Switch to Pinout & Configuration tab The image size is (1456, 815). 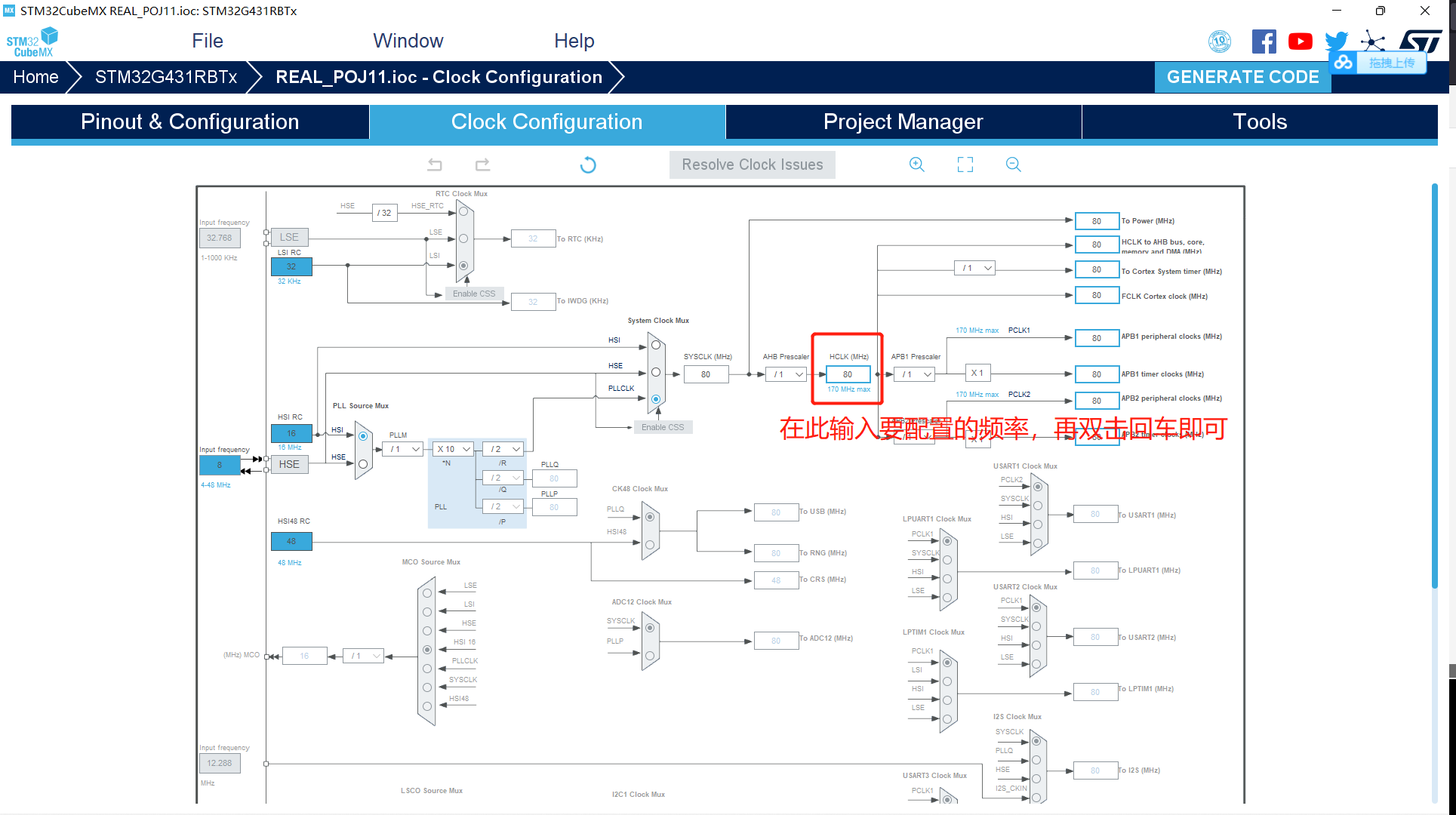coord(189,121)
